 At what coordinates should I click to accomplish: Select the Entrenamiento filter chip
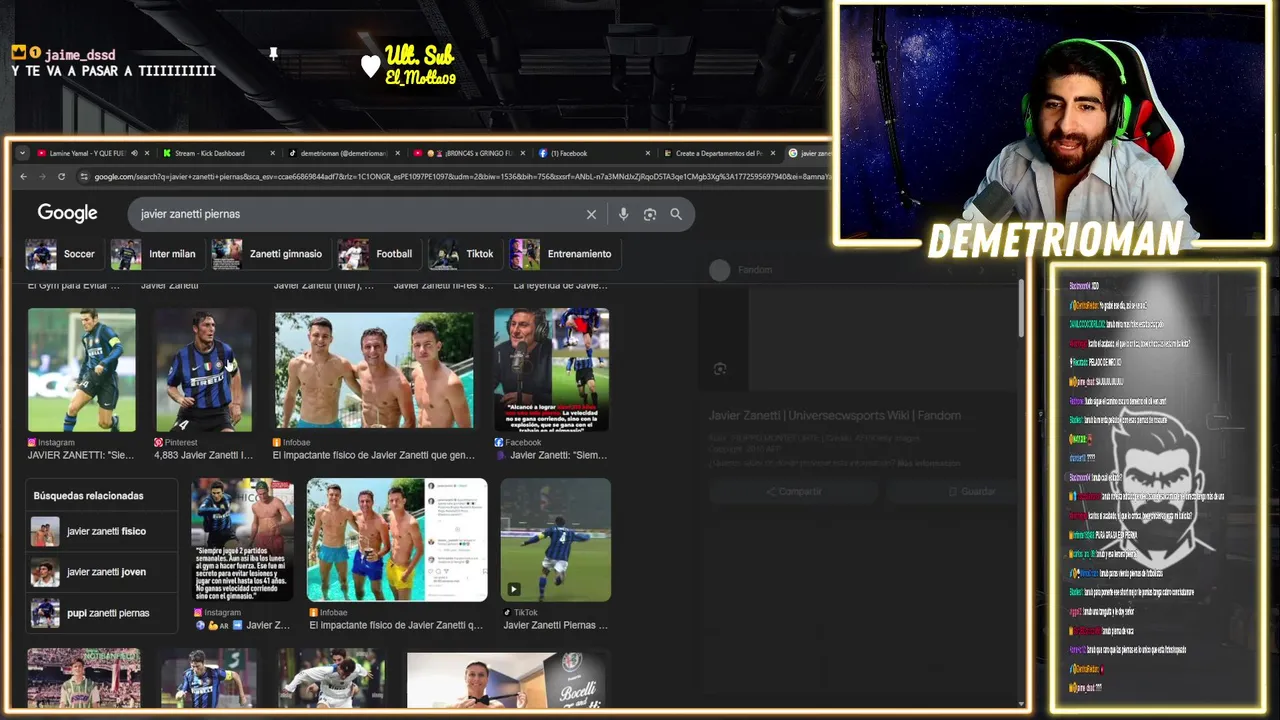[564, 254]
